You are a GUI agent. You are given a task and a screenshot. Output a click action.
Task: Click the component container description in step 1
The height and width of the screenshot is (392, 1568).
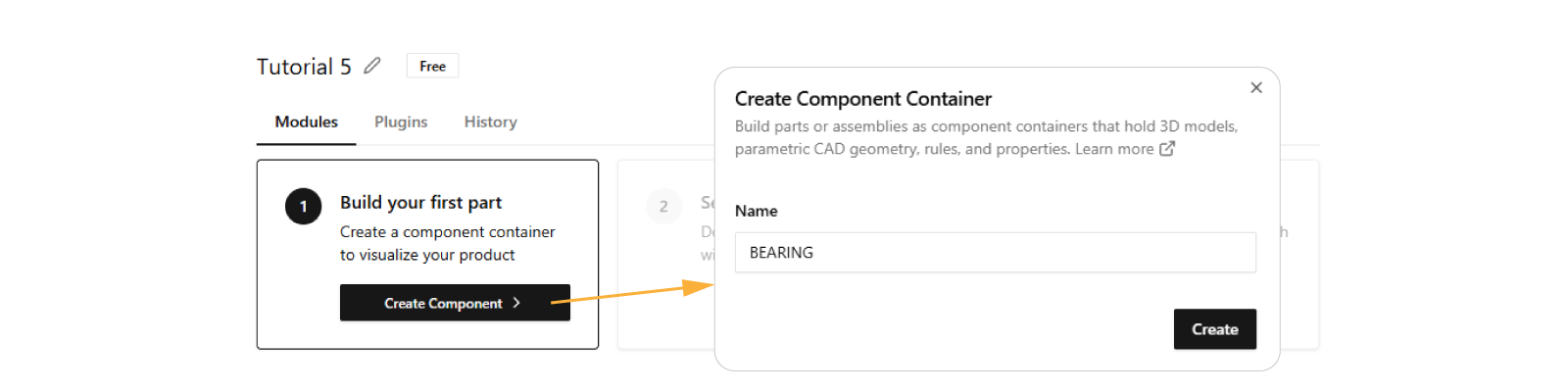coord(447,243)
